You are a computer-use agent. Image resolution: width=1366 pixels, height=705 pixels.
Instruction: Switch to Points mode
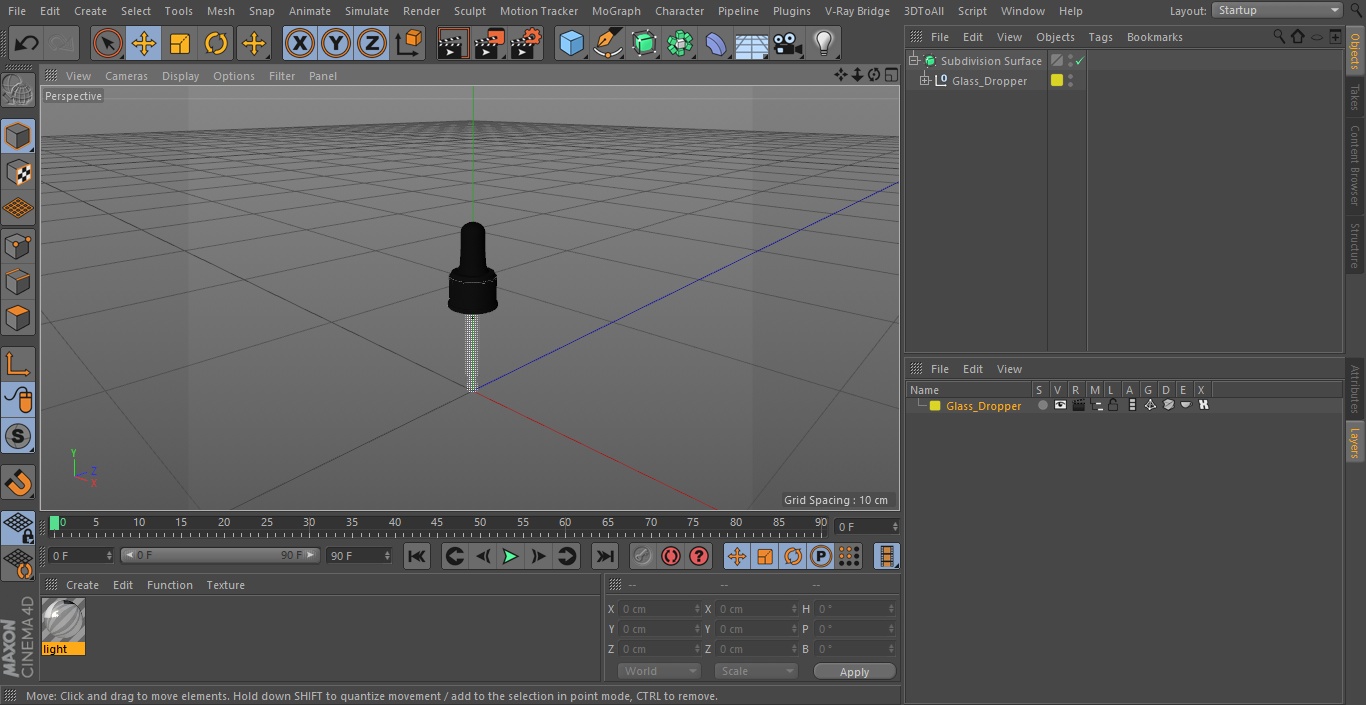click(x=18, y=245)
